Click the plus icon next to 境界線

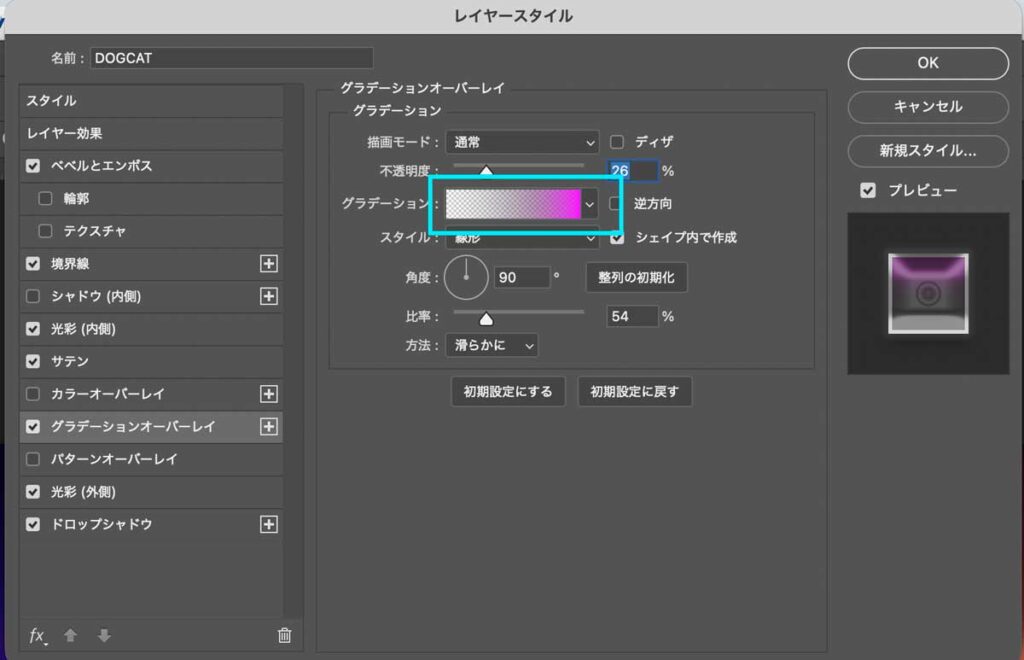pos(268,263)
